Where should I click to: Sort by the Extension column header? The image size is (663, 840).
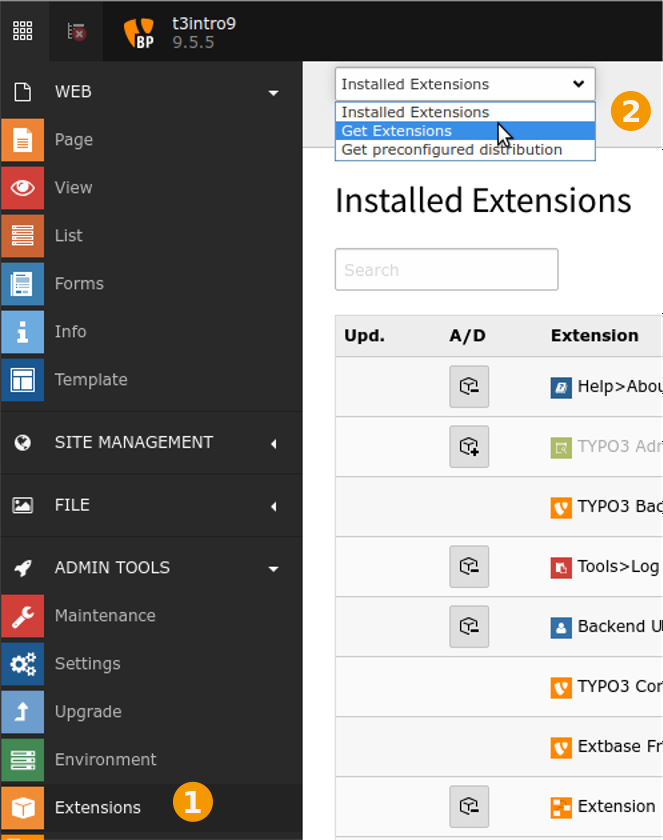(594, 335)
